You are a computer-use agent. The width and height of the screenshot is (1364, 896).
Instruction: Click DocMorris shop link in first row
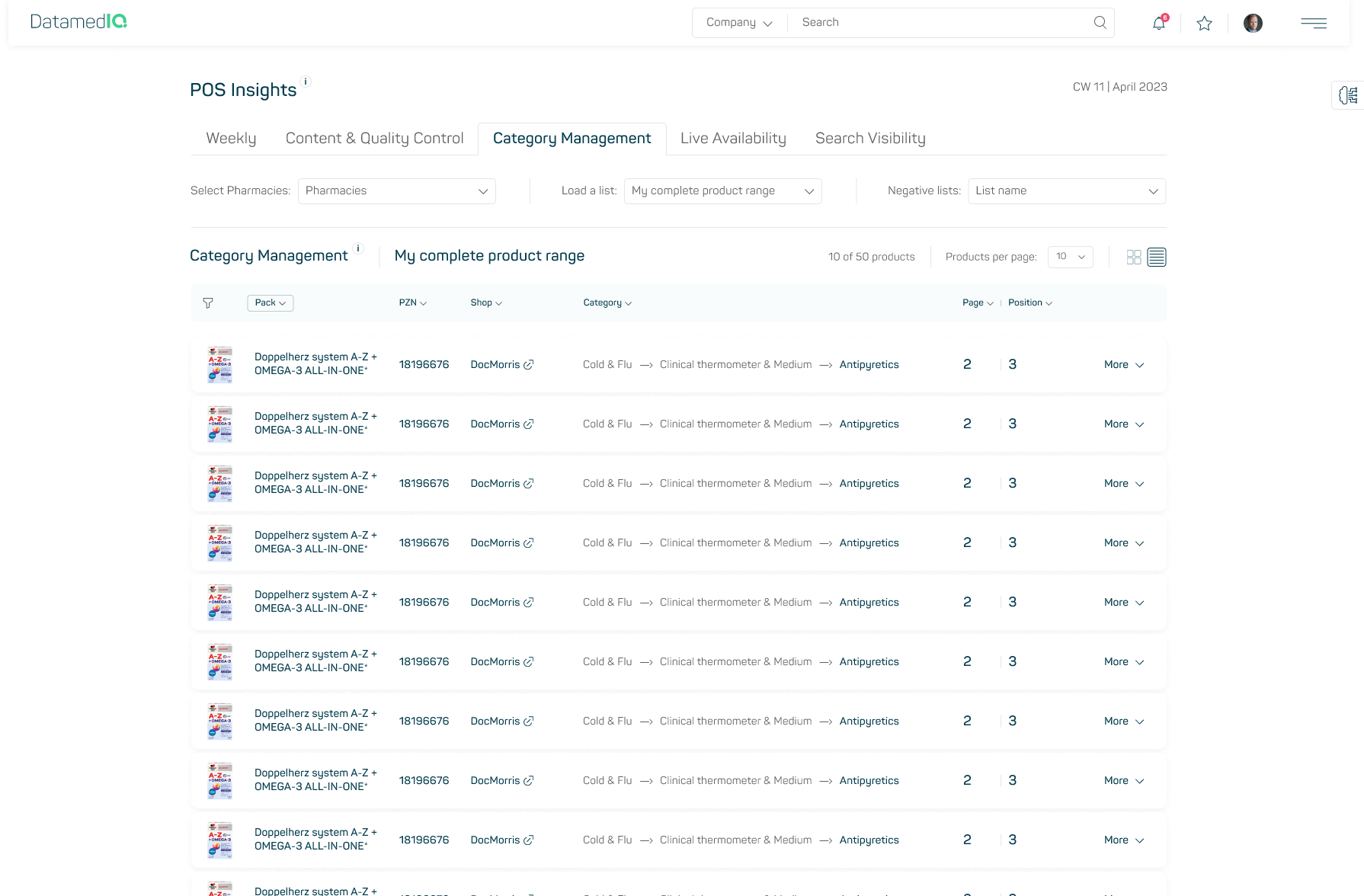(x=495, y=365)
